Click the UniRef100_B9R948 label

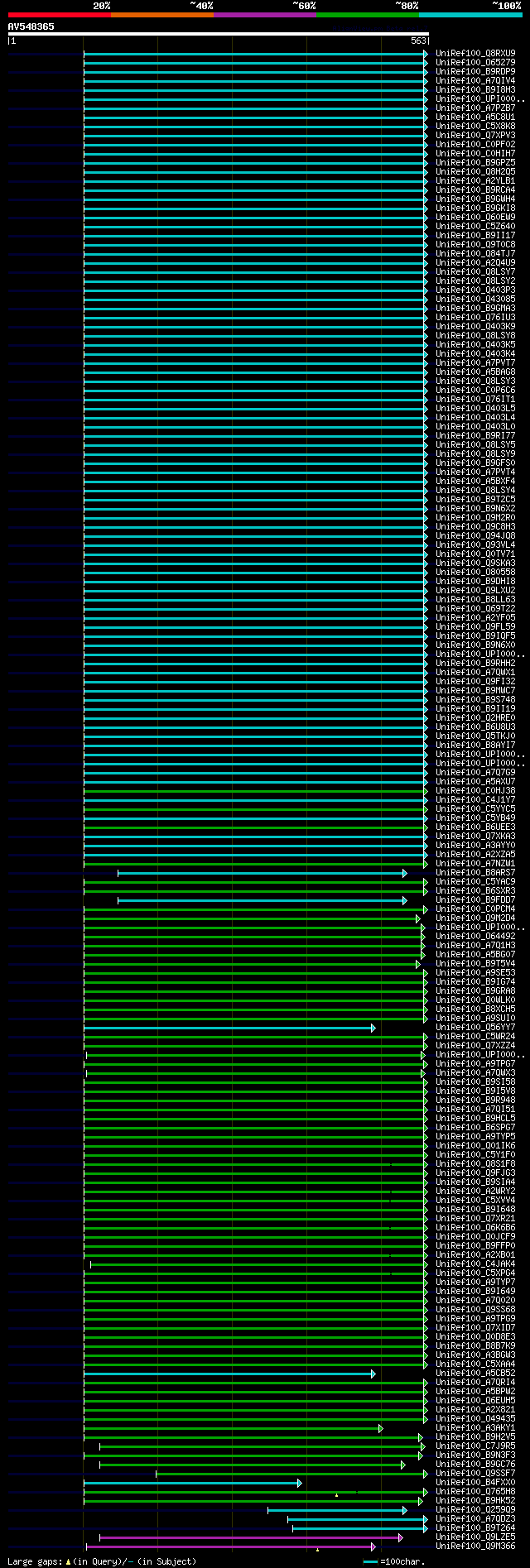[475, 1100]
